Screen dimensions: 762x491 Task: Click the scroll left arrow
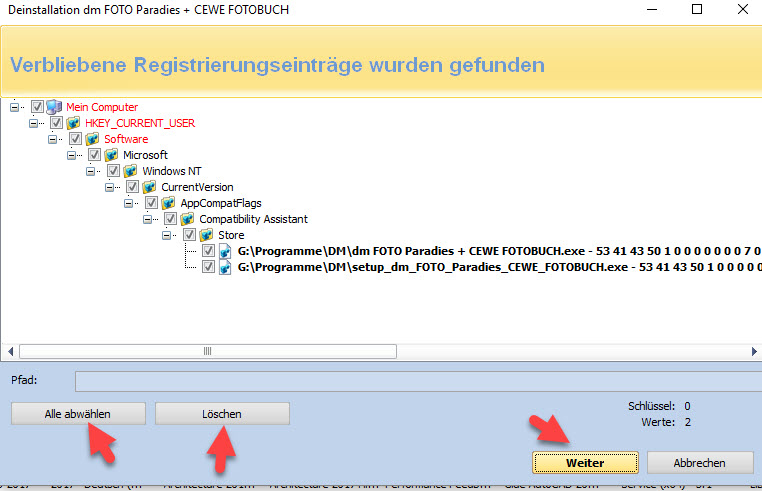pos(10,351)
